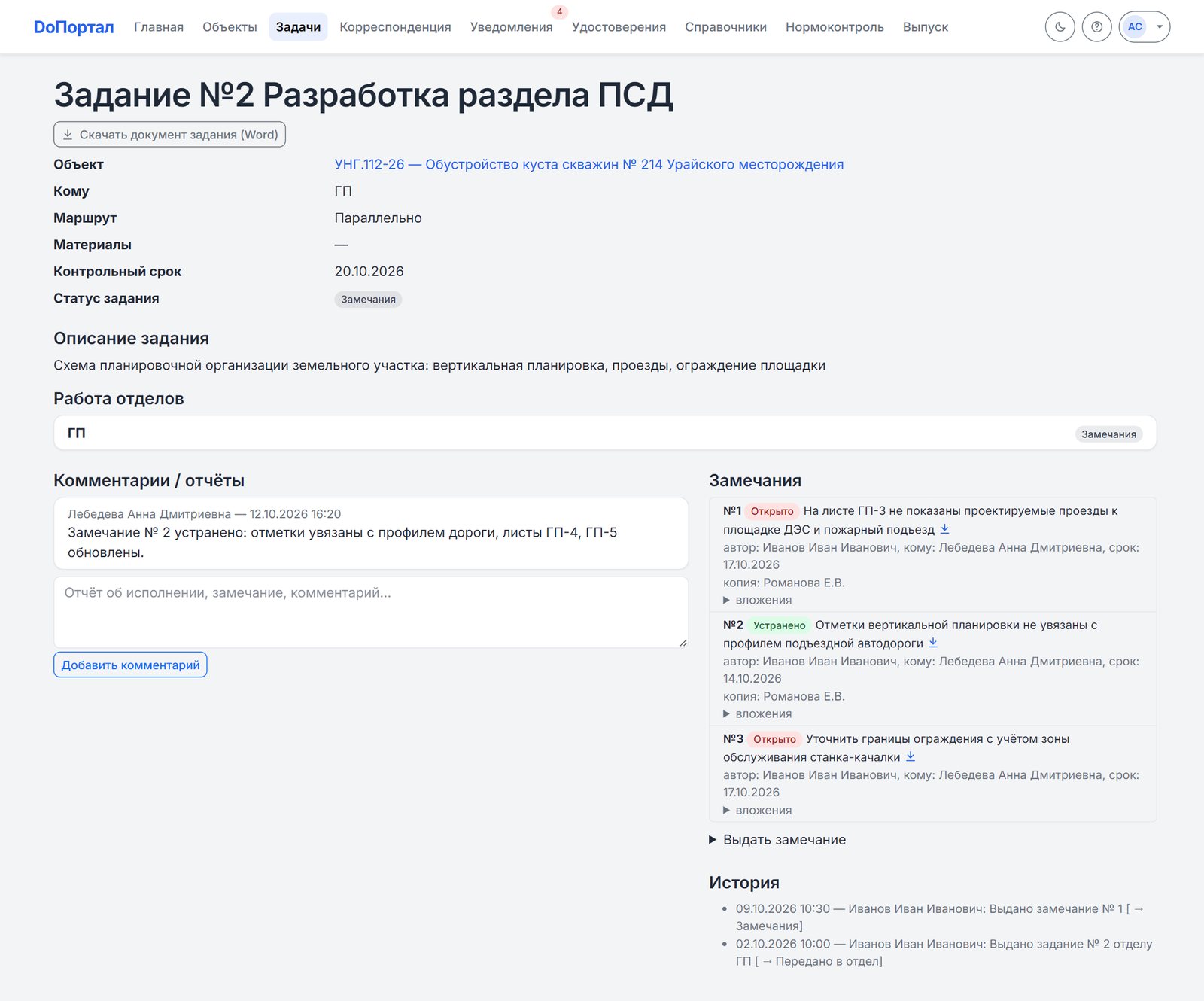Click the control date 20.10.2026
Image resolution: width=1204 pixels, height=1001 pixels.
point(369,271)
